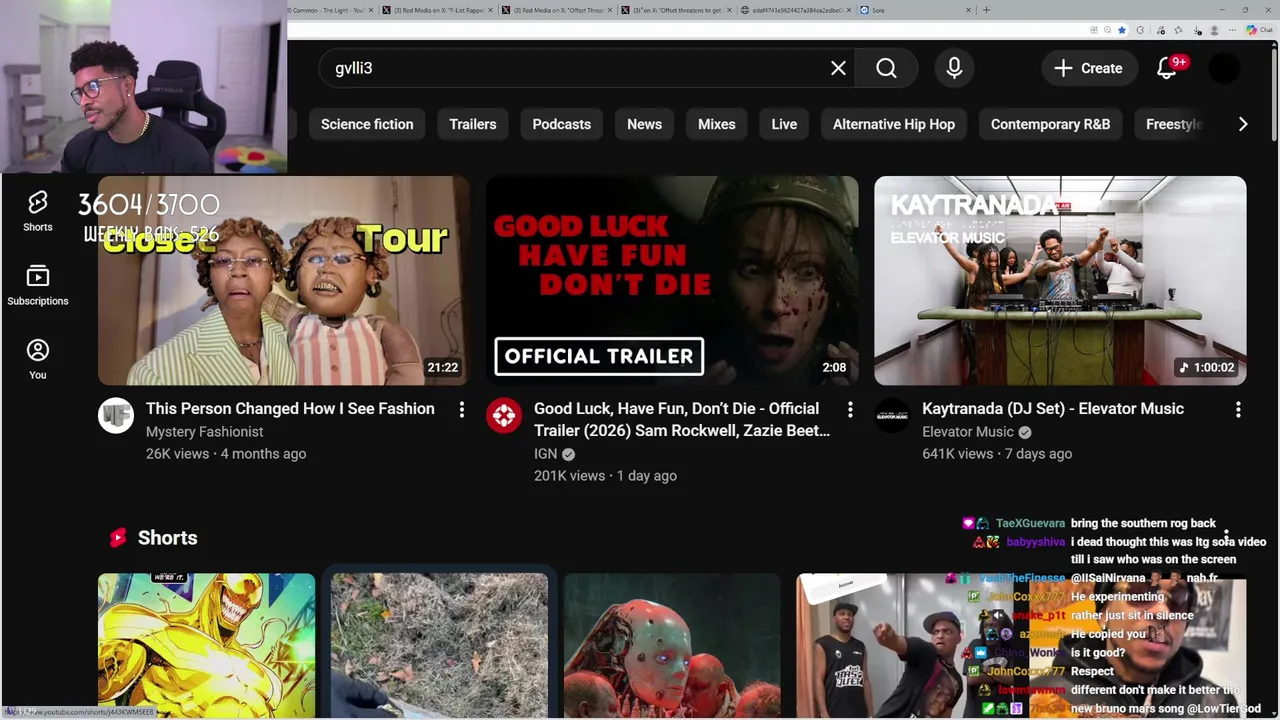This screenshot has width=1280, height=720.
Task: Open more options for Good Luck, Have Fun trailer
Action: pyautogui.click(x=850, y=410)
